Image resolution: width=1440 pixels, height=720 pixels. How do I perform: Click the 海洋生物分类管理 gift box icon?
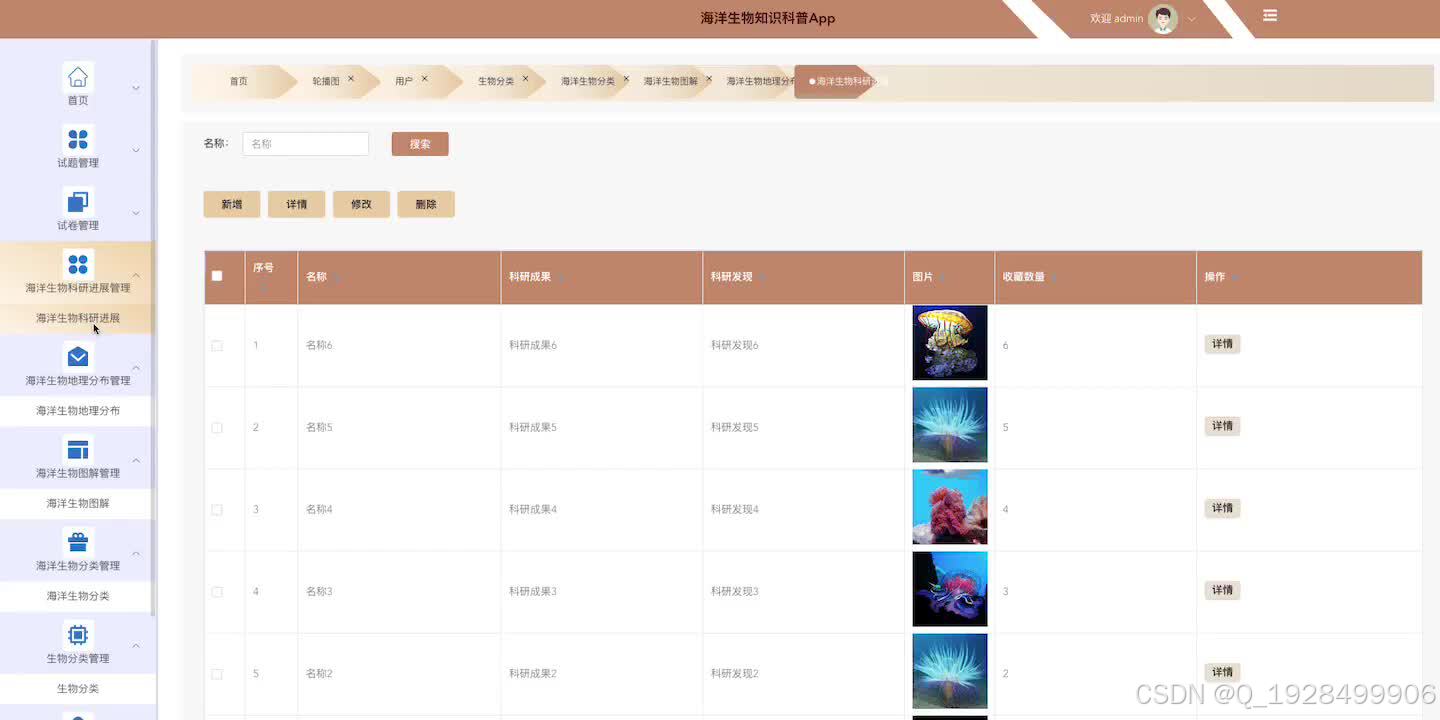point(78,542)
